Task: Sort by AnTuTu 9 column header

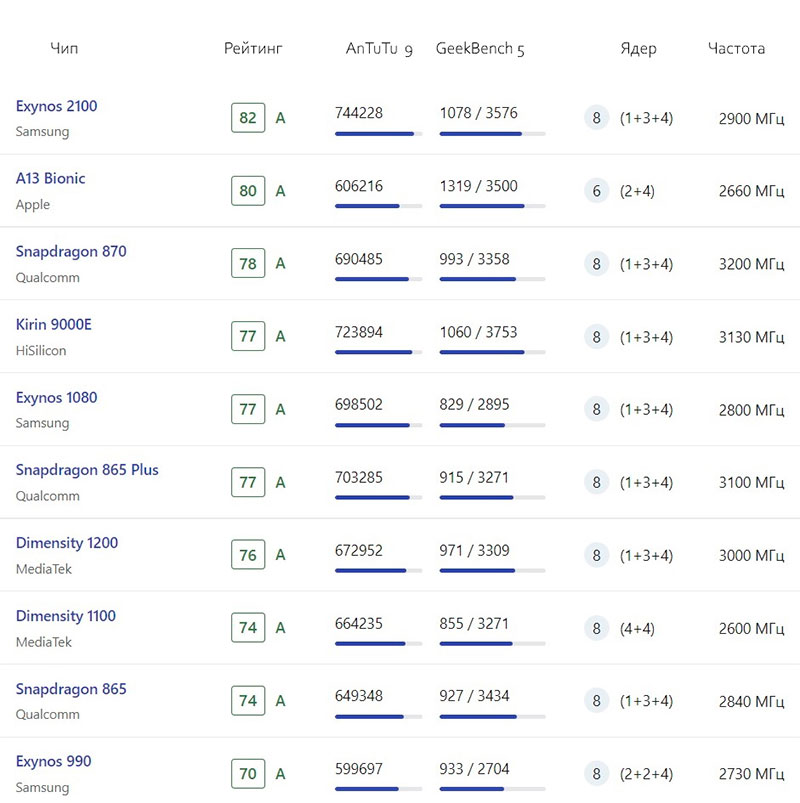Action: pos(379,49)
